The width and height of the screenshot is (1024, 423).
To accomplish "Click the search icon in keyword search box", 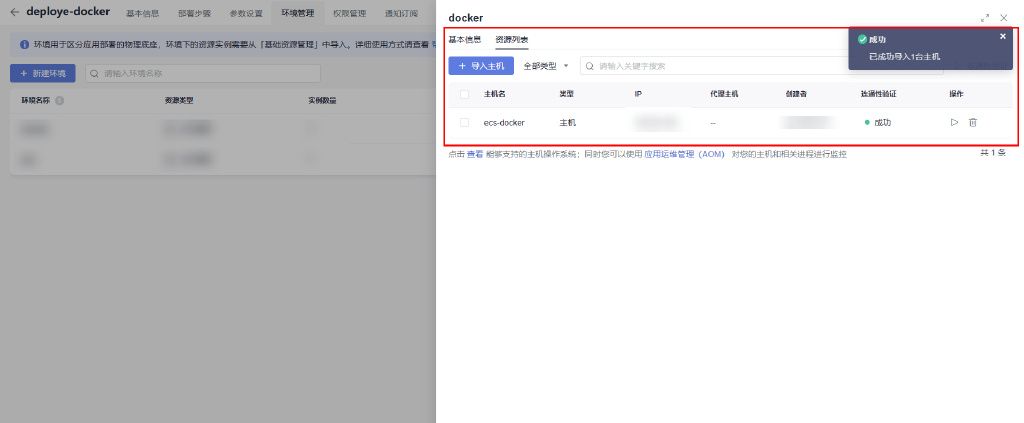I will pyautogui.click(x=589, y=66).
